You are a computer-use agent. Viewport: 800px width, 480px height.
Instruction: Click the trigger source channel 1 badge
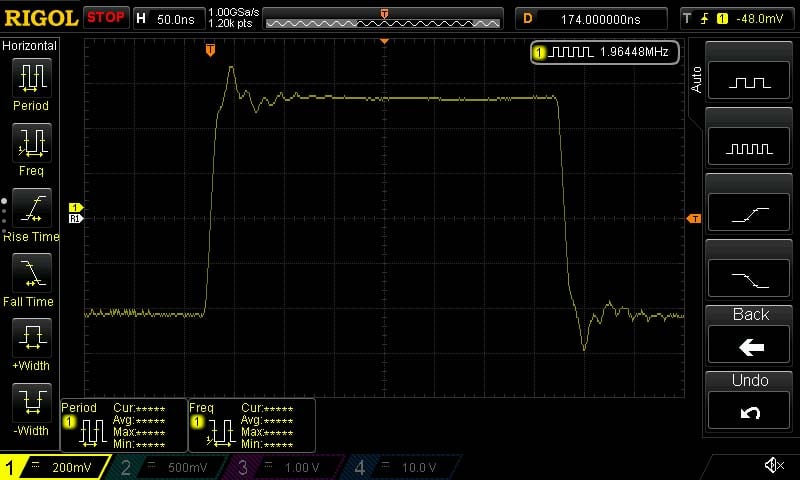point(722,19)
